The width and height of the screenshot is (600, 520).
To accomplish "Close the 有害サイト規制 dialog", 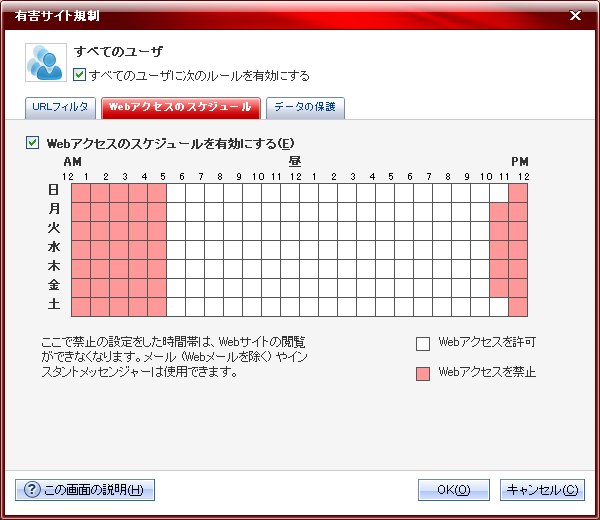I will (x=575, y=15).
